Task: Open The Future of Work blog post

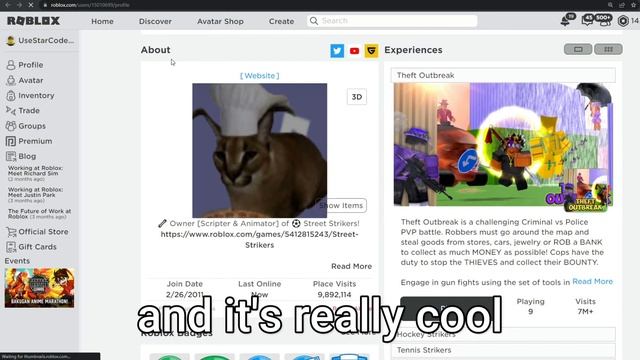Action: (40, 214)
